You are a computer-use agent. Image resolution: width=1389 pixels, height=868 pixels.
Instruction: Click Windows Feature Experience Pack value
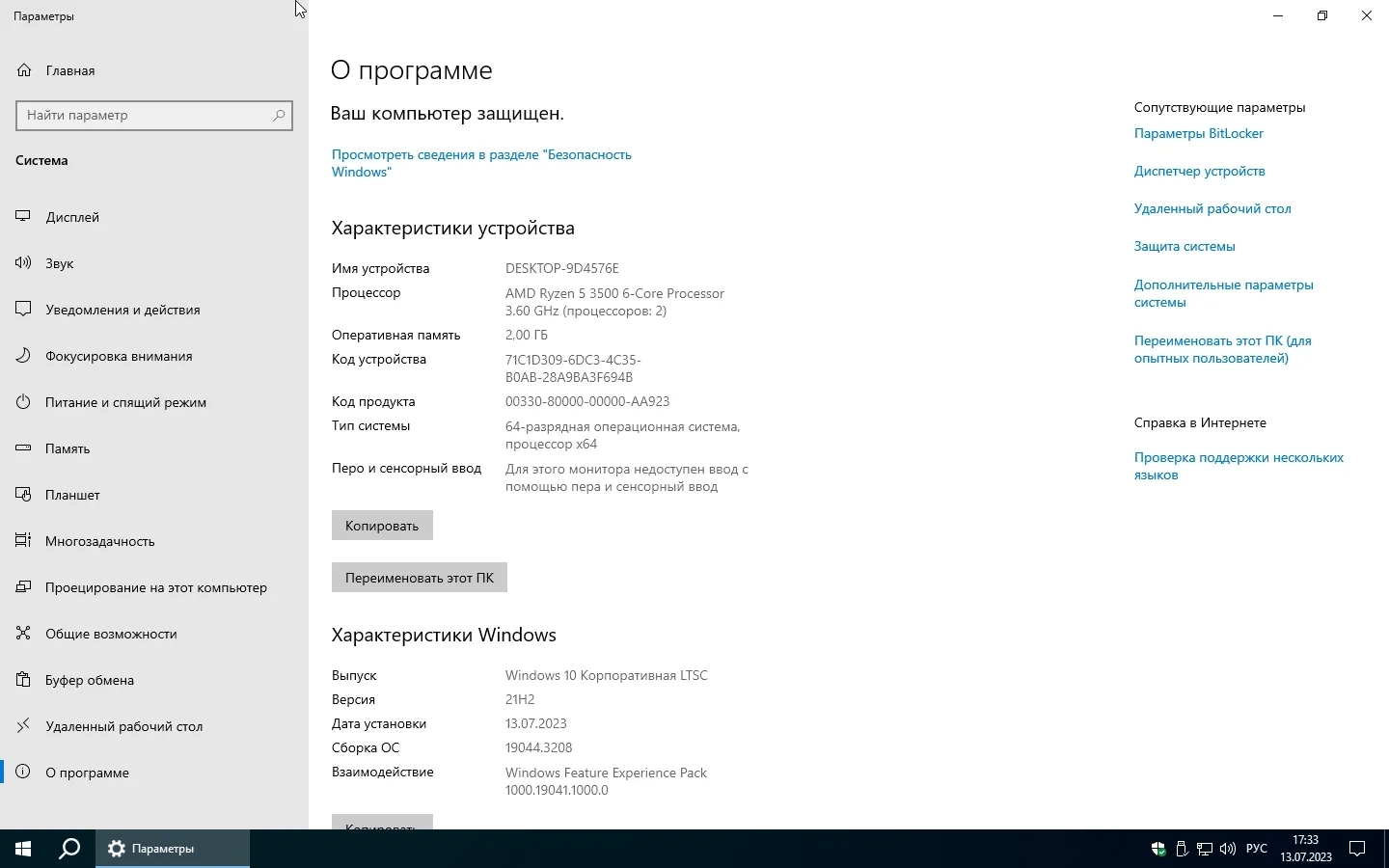606,781
